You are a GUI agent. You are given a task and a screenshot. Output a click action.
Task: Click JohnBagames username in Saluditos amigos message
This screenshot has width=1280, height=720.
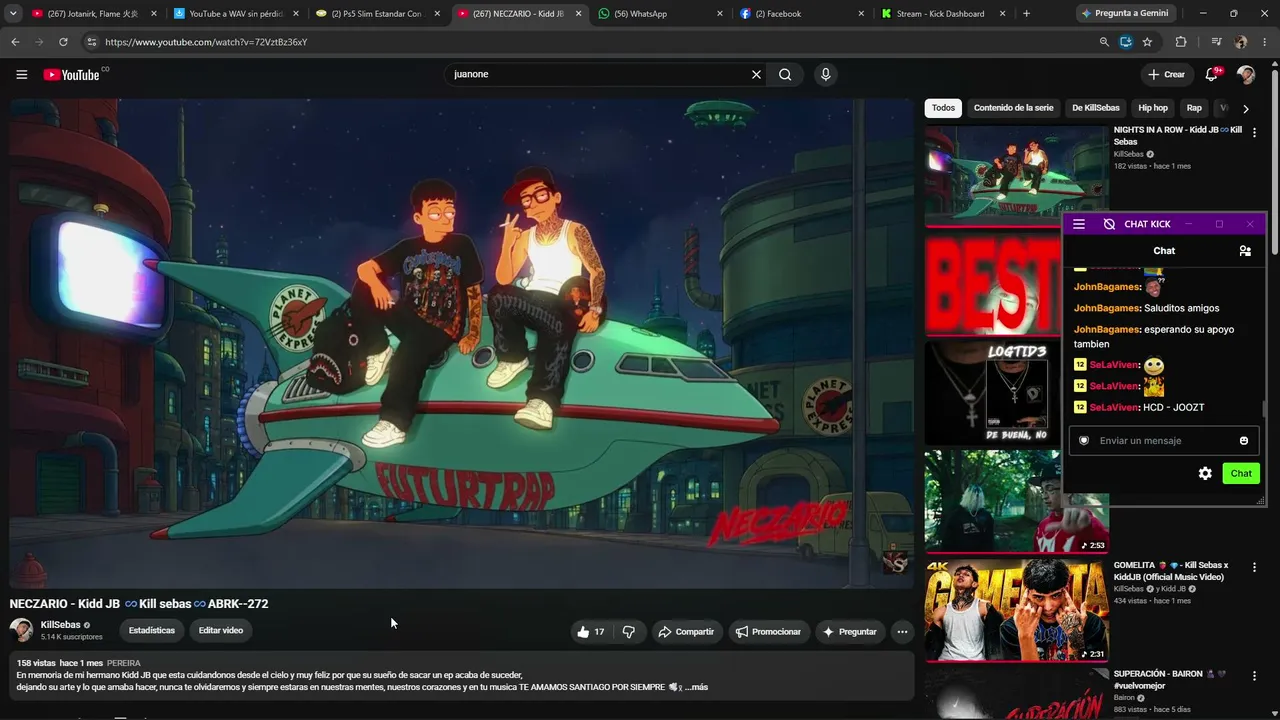click(x=1107, y=308)
